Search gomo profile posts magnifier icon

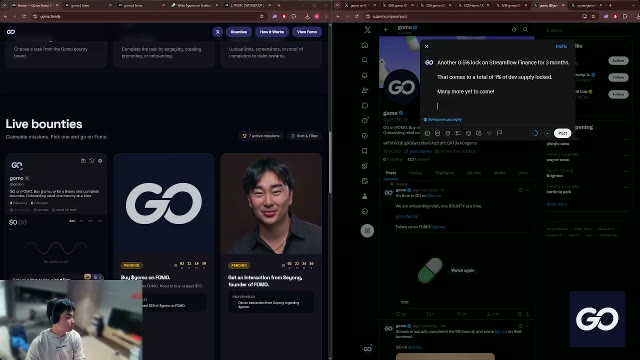(525, 29)
